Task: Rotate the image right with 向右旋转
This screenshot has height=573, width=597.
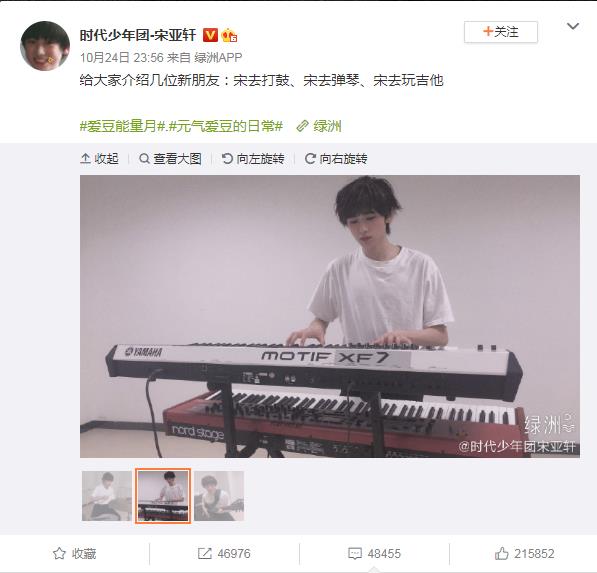Action: [336, 158]
